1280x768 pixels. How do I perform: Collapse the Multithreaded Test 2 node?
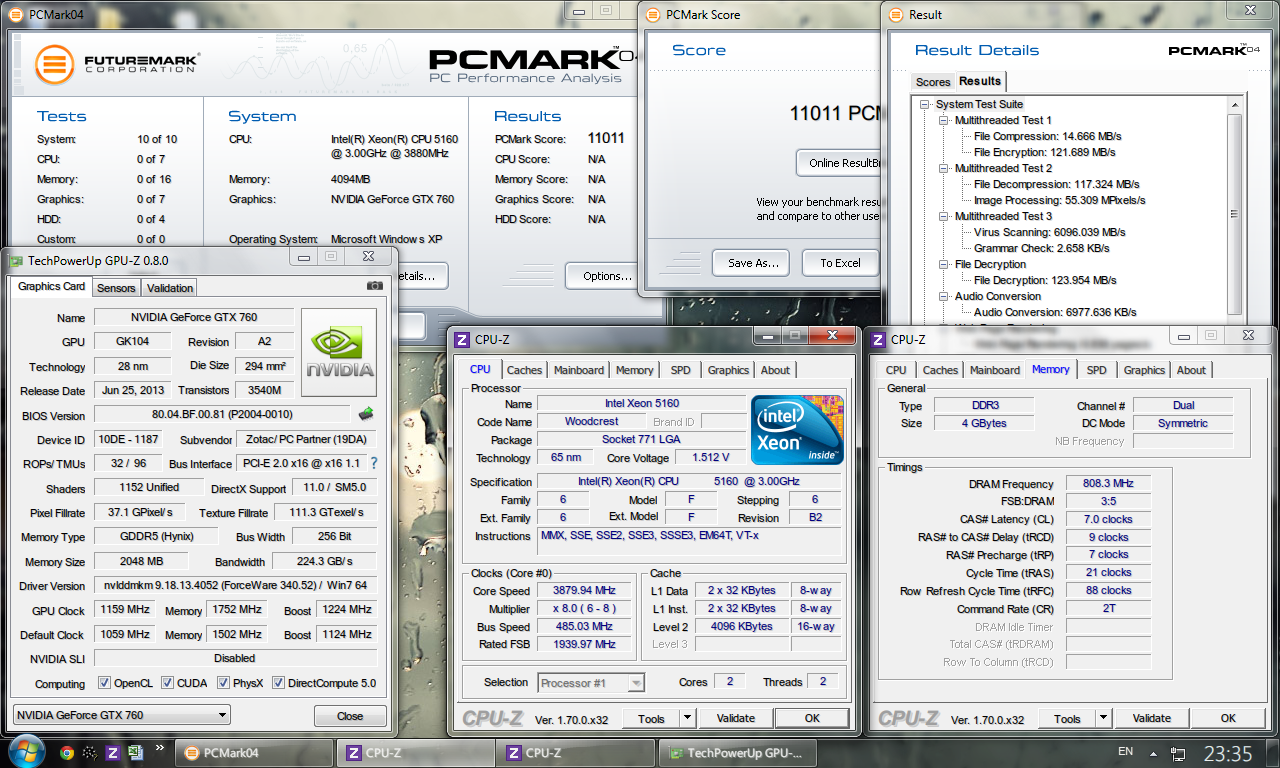[x=945, y=168]
